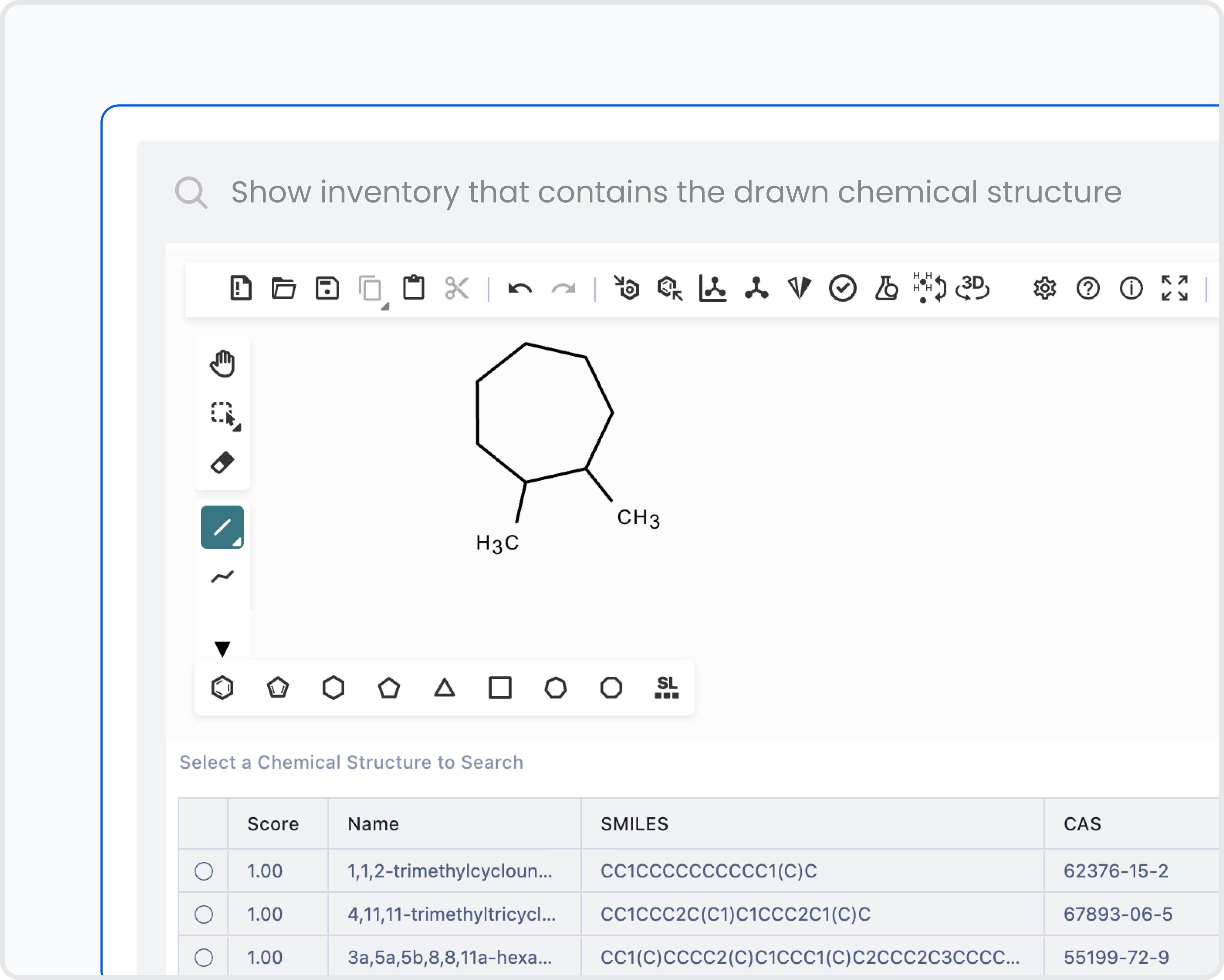Image resolution: width=1224 pixels, height=980 pixels.
Task: Open the editor Settings gear
Action: (1044, 288)
